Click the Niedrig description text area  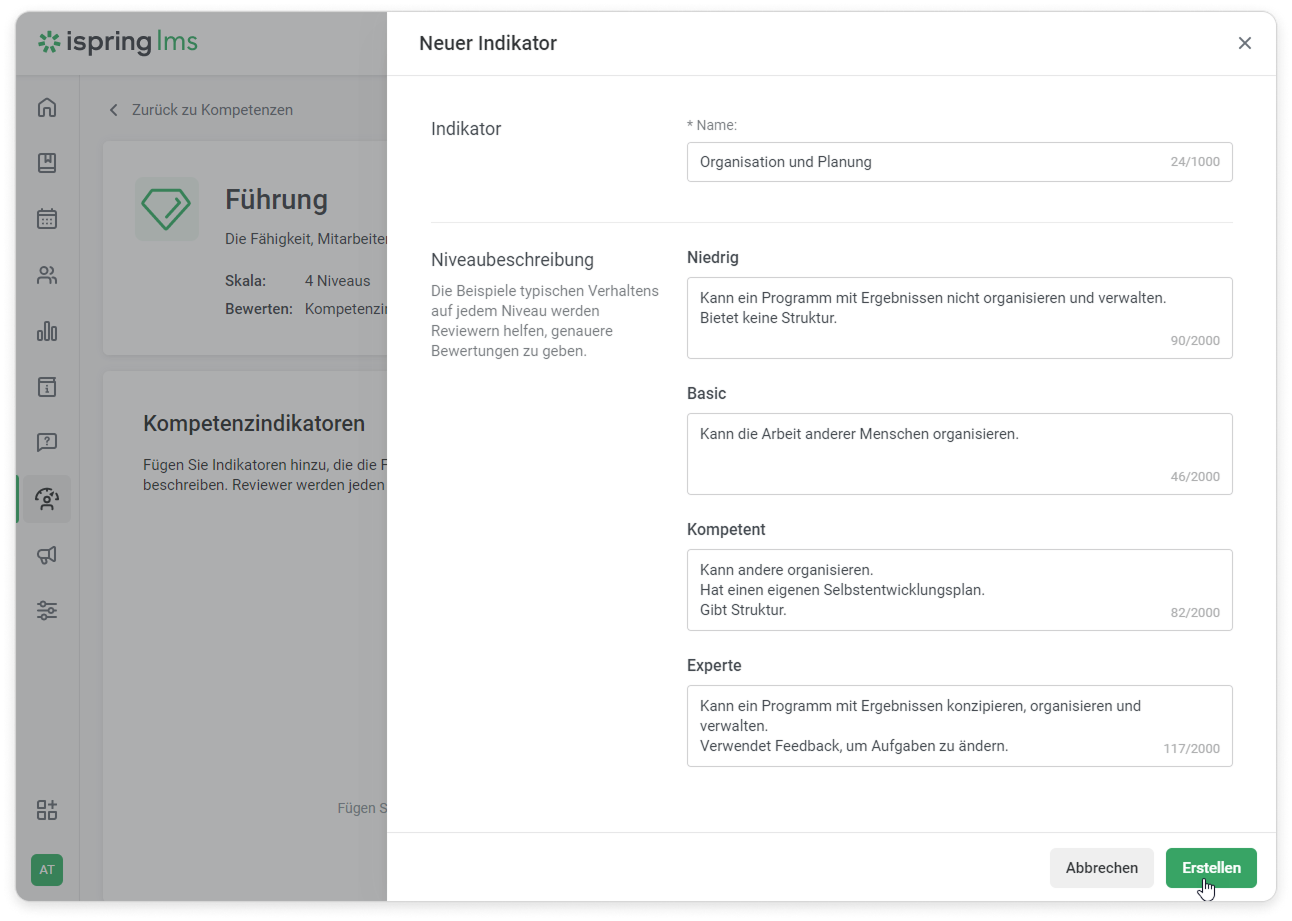click(x=958, y=318)
